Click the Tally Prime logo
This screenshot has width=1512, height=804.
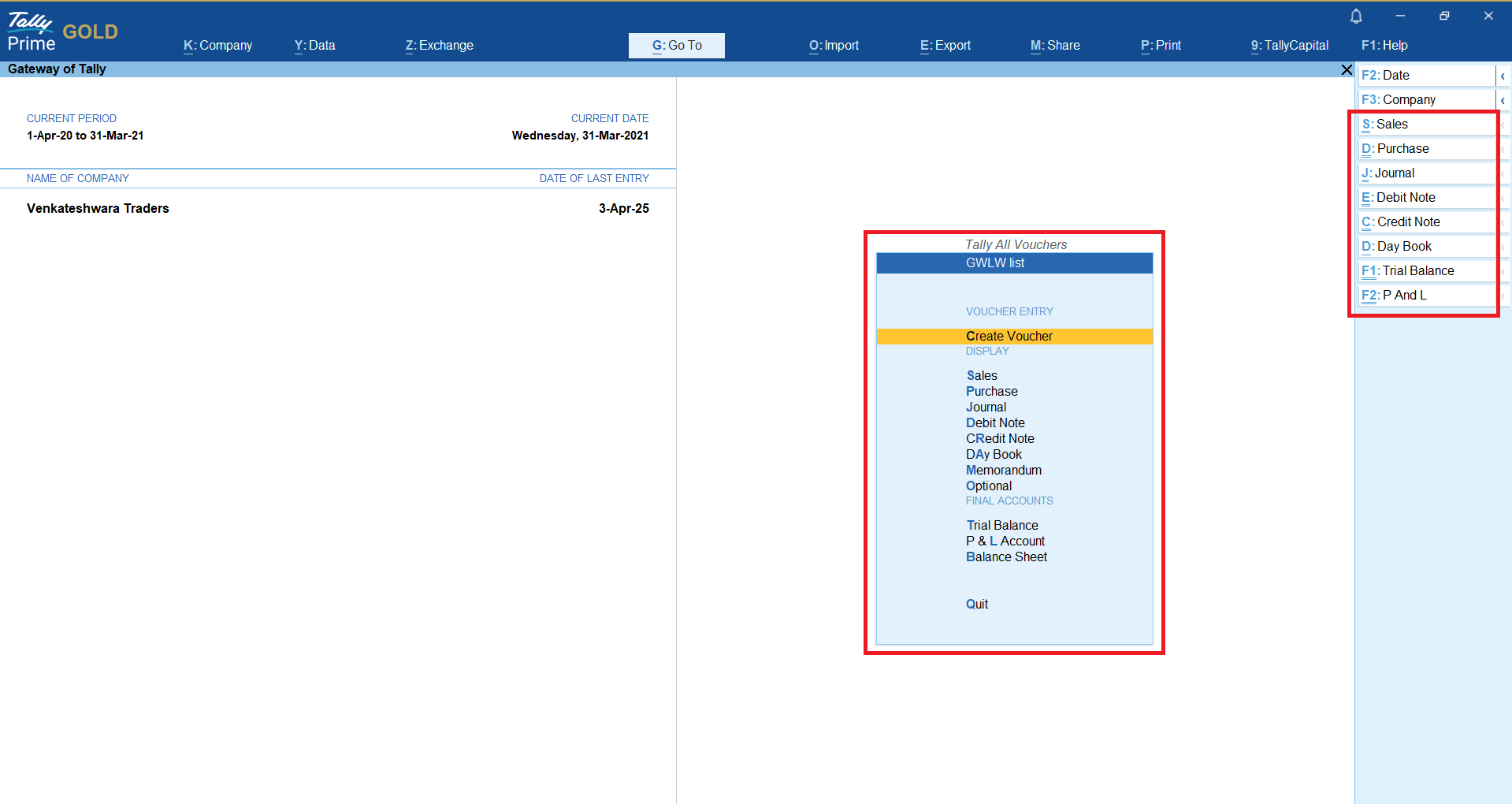(x=32, y=32)
